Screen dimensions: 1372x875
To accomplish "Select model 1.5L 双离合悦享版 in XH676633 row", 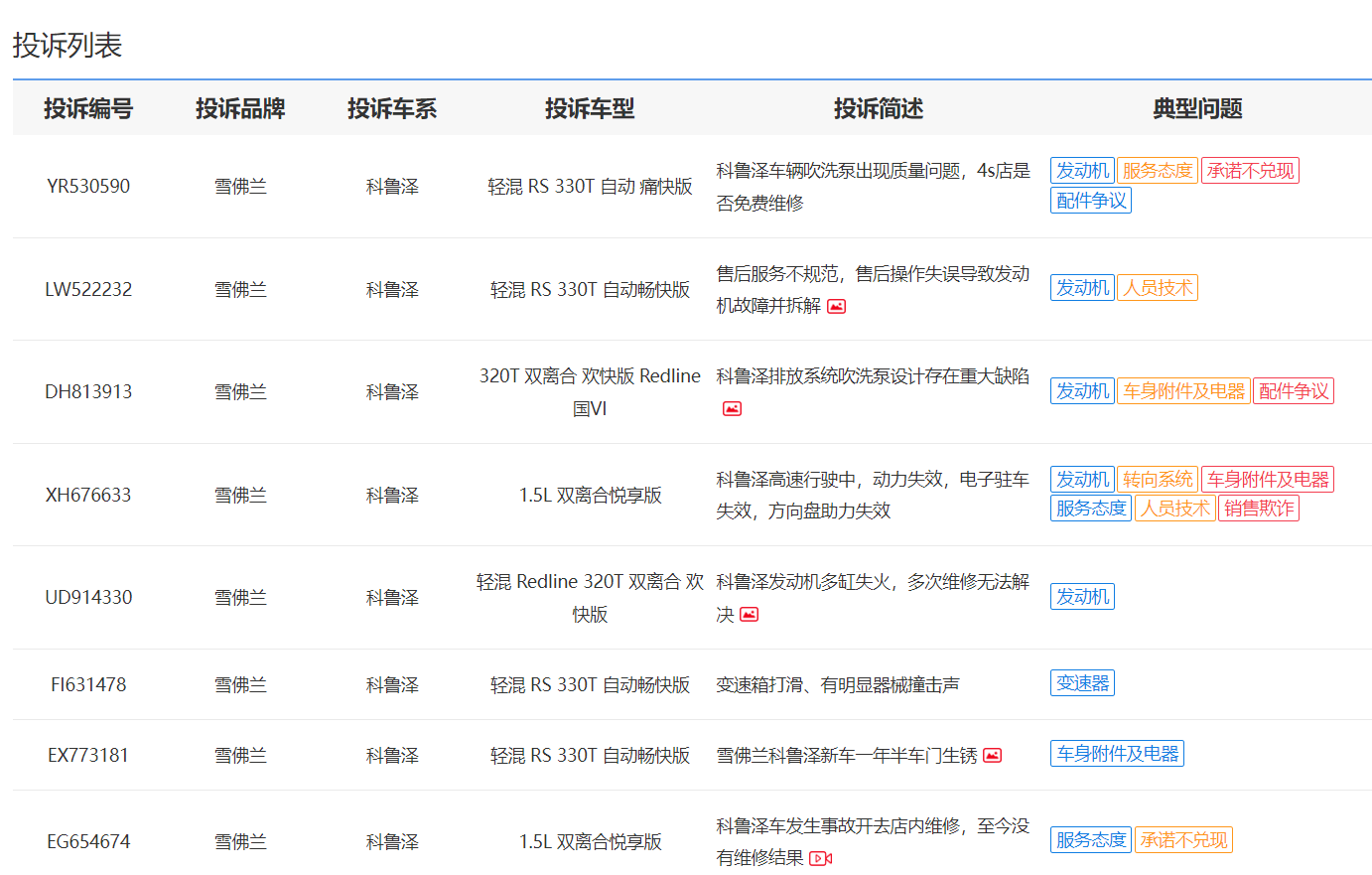I will click(x=590, y=496).
